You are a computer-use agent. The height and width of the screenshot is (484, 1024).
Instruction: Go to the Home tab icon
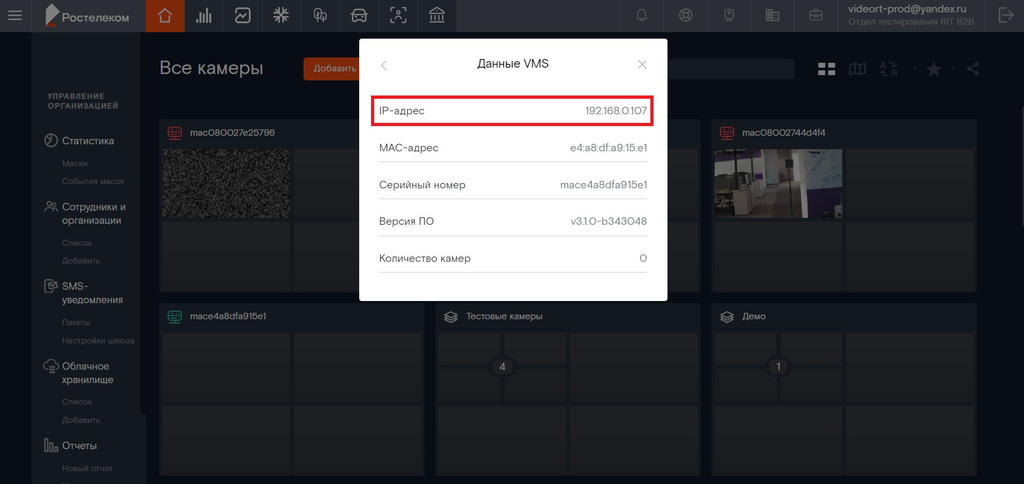tap(165, 16)
